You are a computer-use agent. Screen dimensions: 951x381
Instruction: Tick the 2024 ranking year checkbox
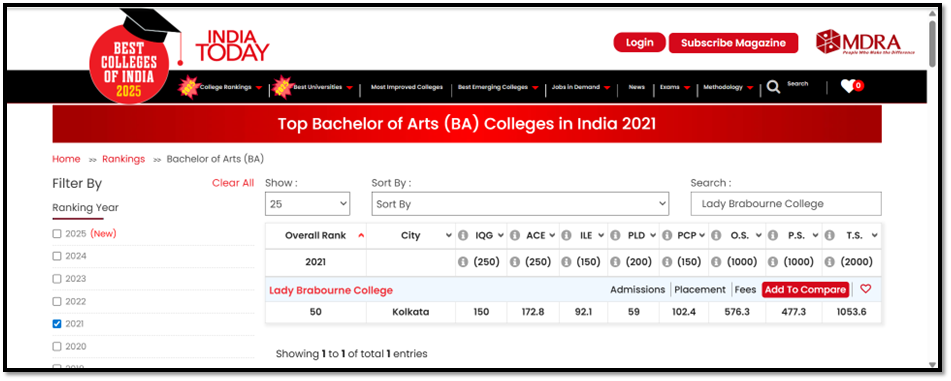(x=57, y=256)
